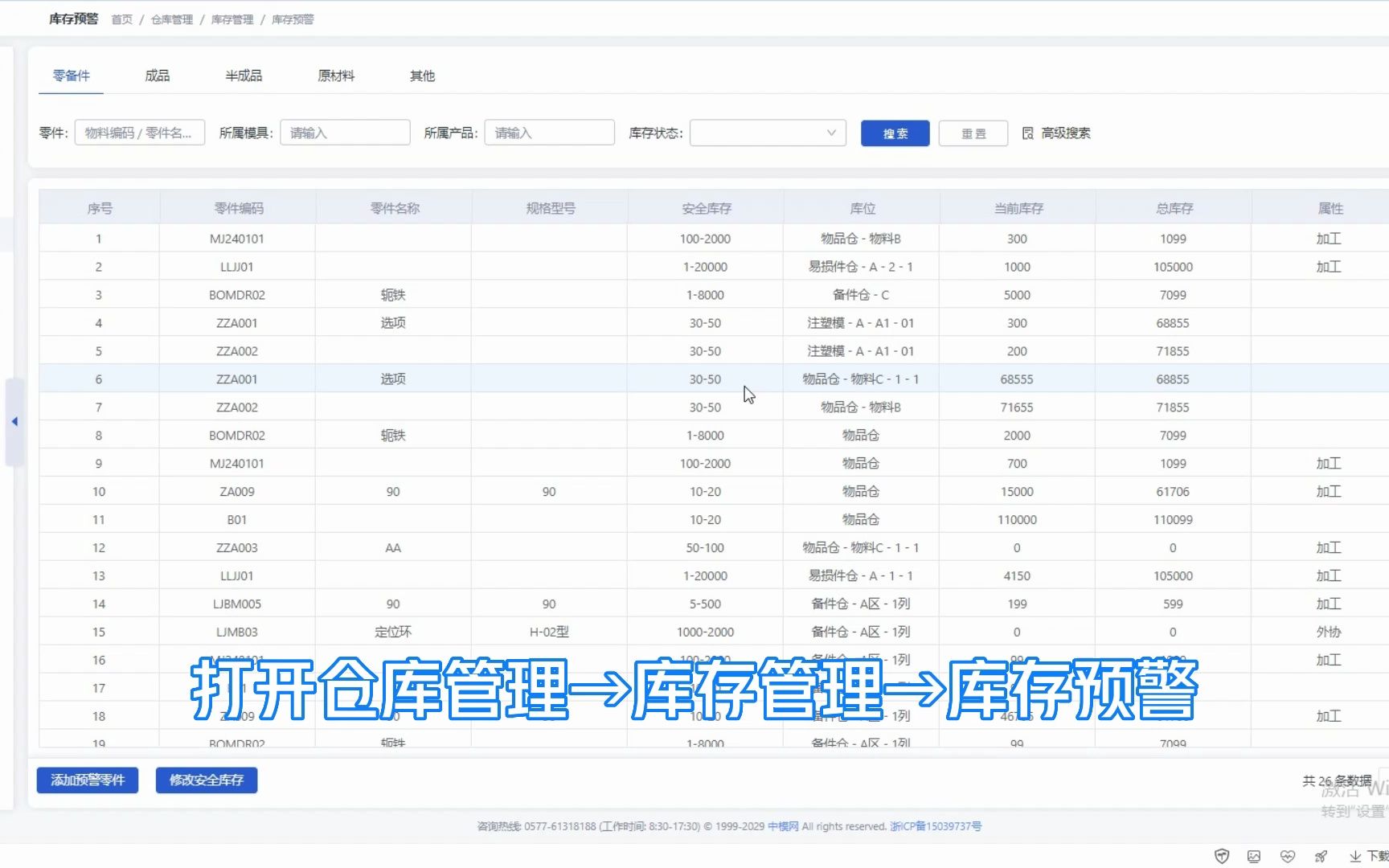Screen dimensions: 1389x868
Task: Click the 下载 download icon
Action: point(1356,856)
